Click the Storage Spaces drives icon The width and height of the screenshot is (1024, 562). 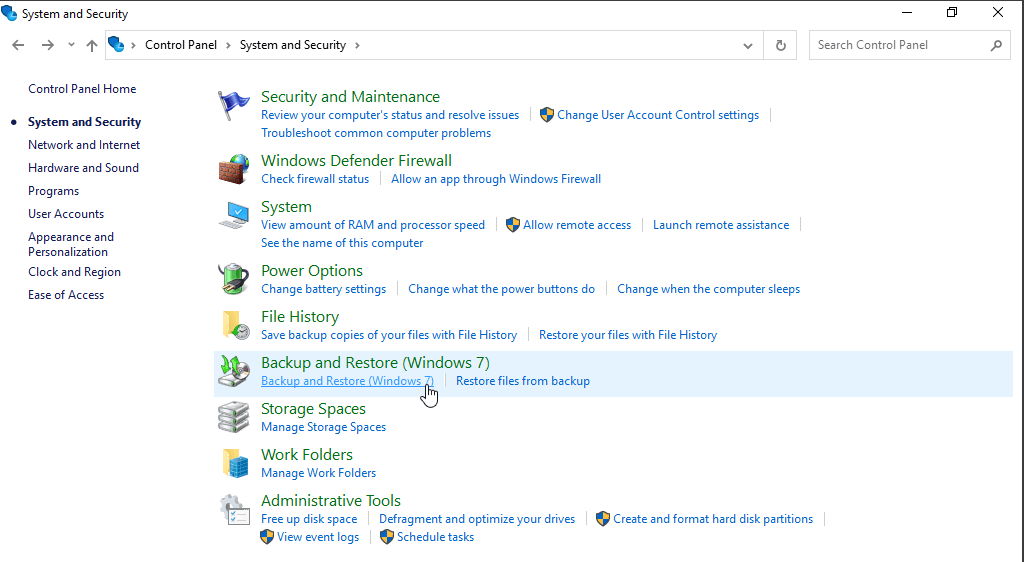[x=233, y=417]
